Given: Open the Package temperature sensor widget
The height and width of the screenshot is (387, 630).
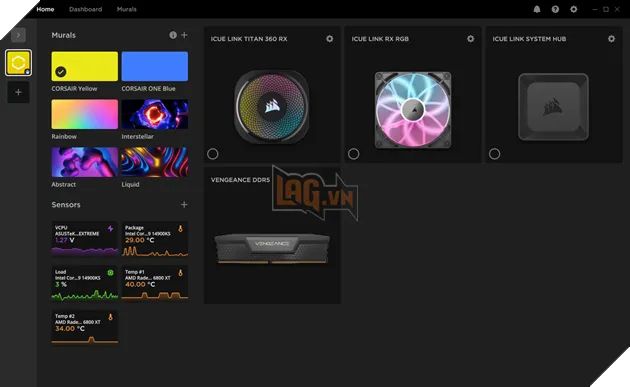Looking at the screenshot, I should [x=155, y=239].
